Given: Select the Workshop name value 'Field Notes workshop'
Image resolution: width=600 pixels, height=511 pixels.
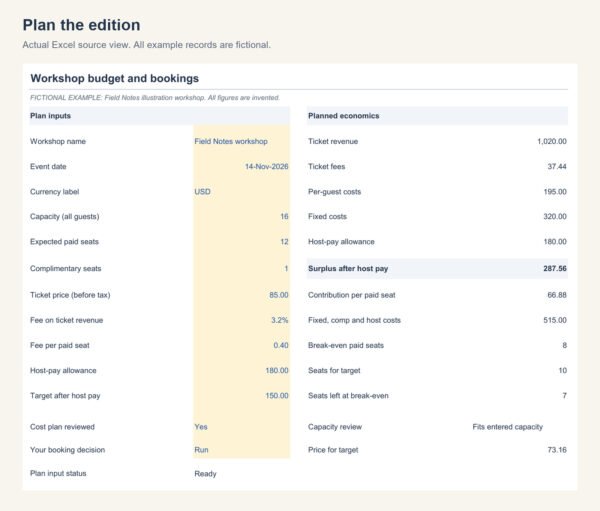Looking at the screenshot, I should [x=231, y=141].
